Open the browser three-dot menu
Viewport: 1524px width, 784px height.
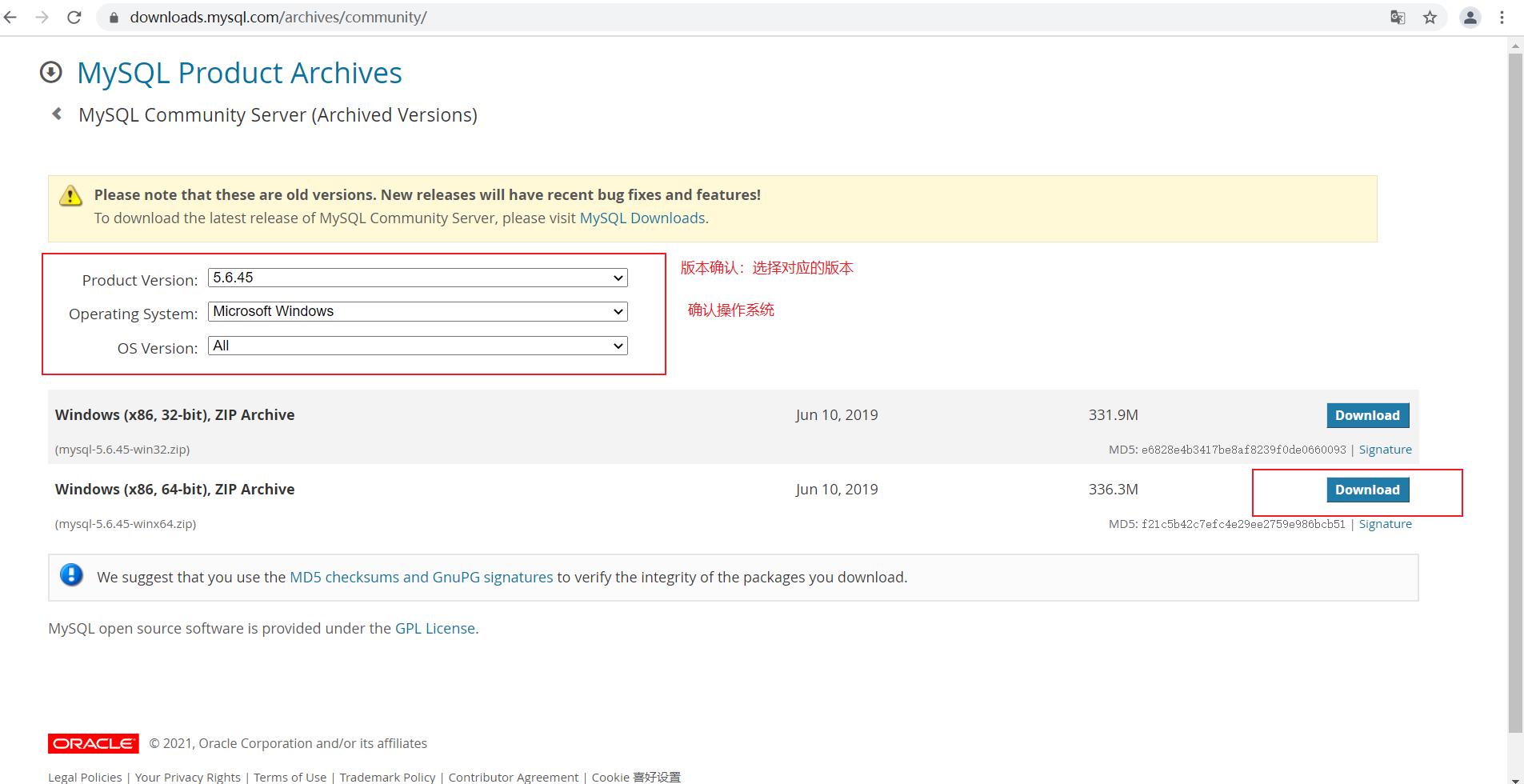click(x=1502, y=18)
